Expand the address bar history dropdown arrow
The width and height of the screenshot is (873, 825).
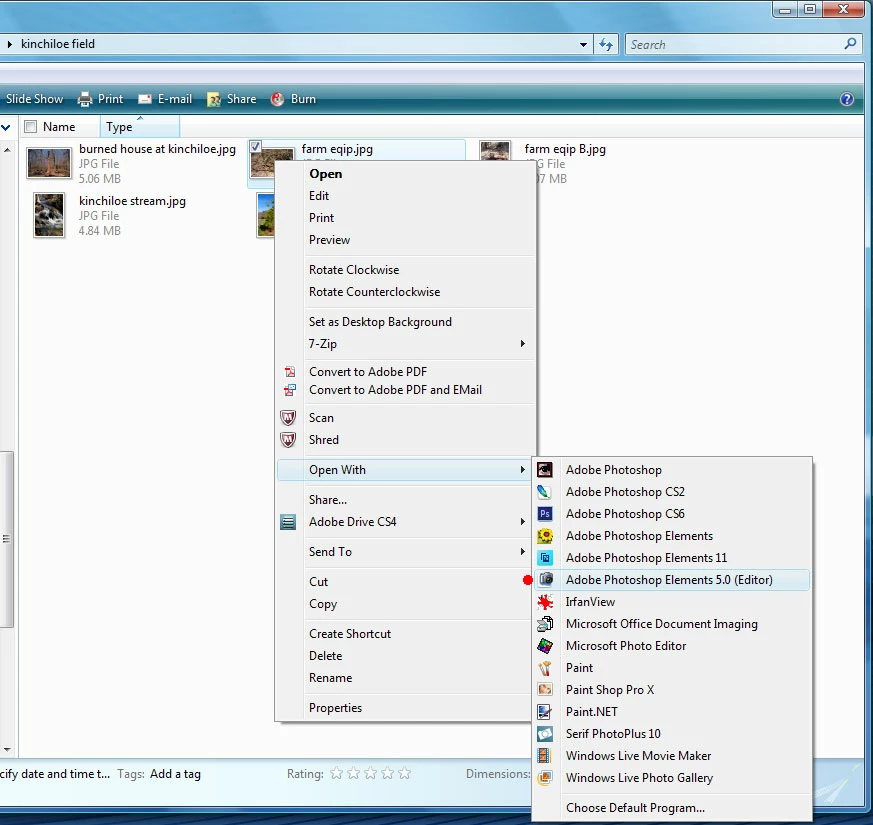tap(583, 45)
